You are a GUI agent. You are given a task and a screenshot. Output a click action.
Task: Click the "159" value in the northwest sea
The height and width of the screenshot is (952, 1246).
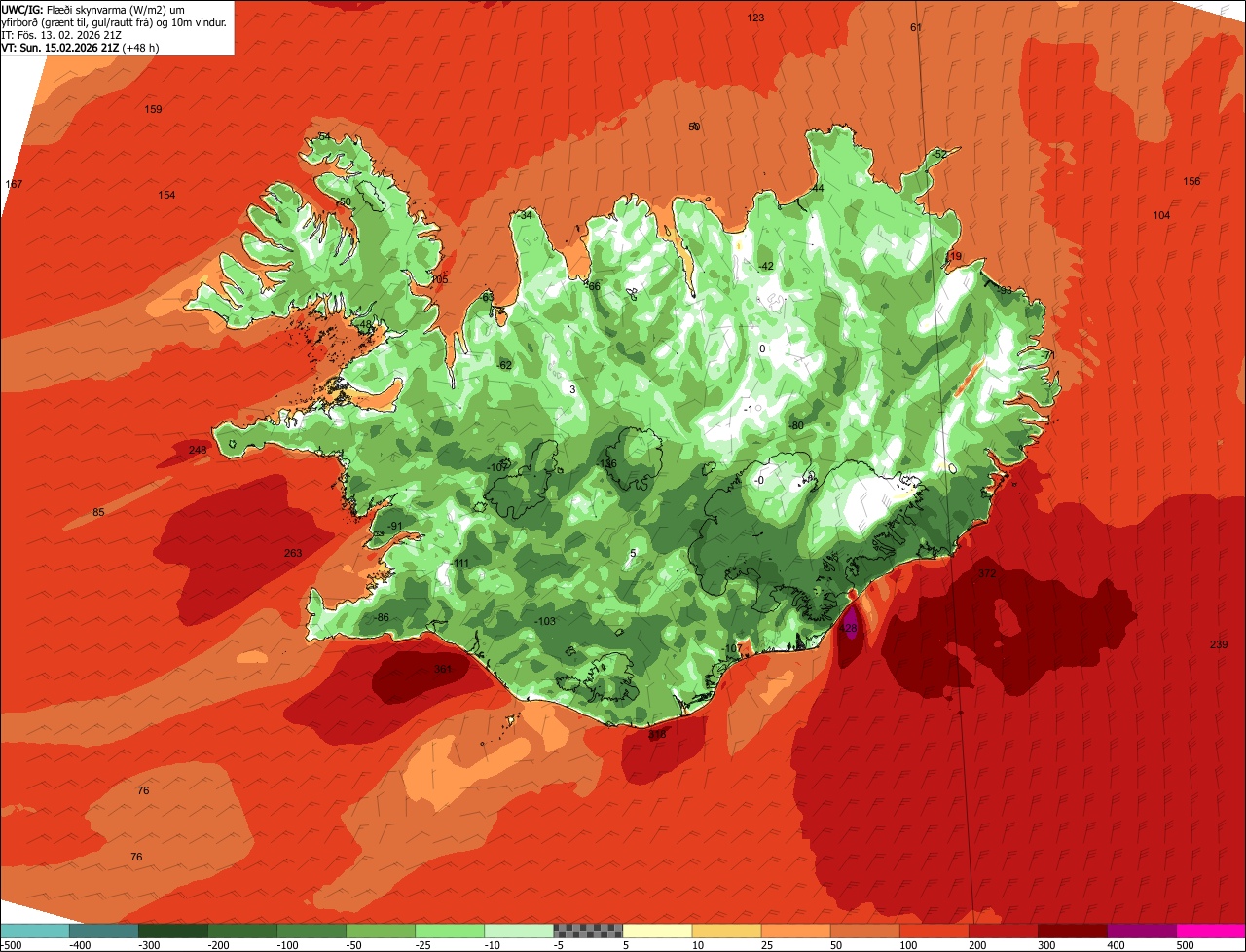[x=153, y=109]
